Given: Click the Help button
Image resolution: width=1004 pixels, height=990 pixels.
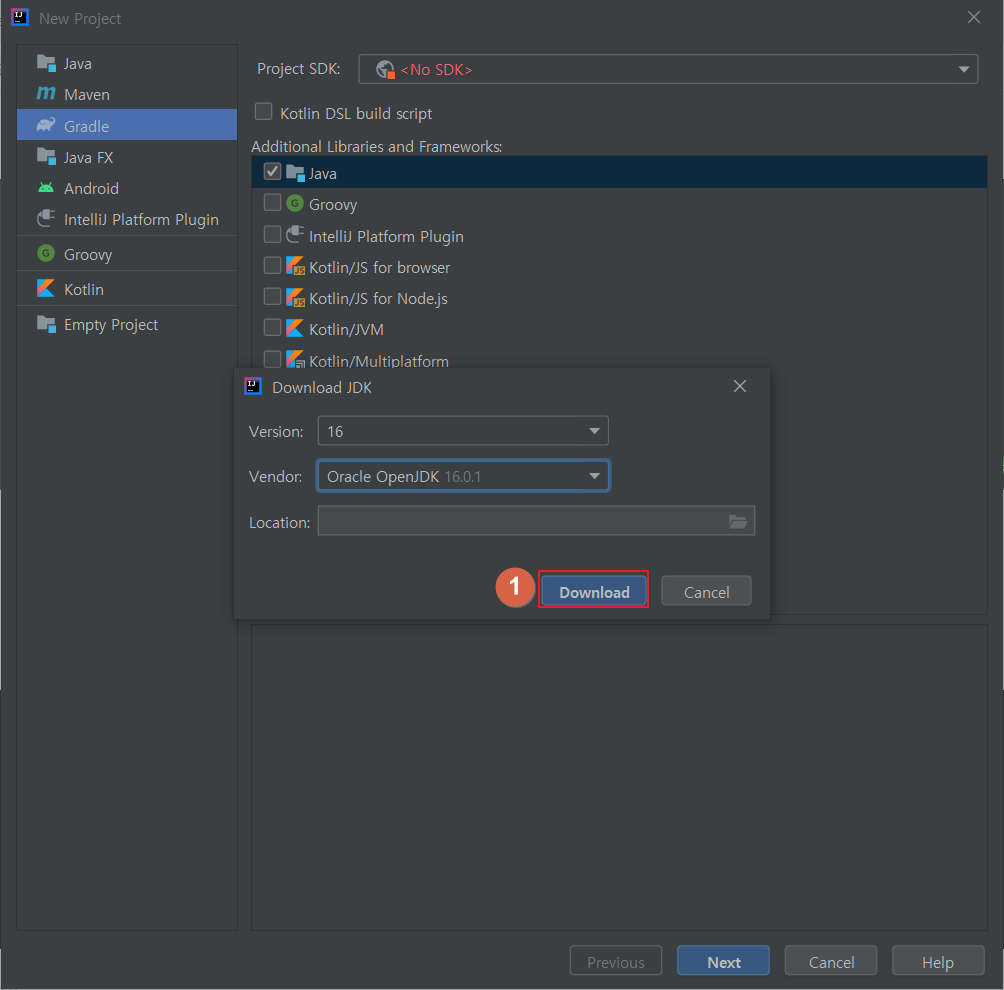Looking at the screenshot, I should point(938,961).
